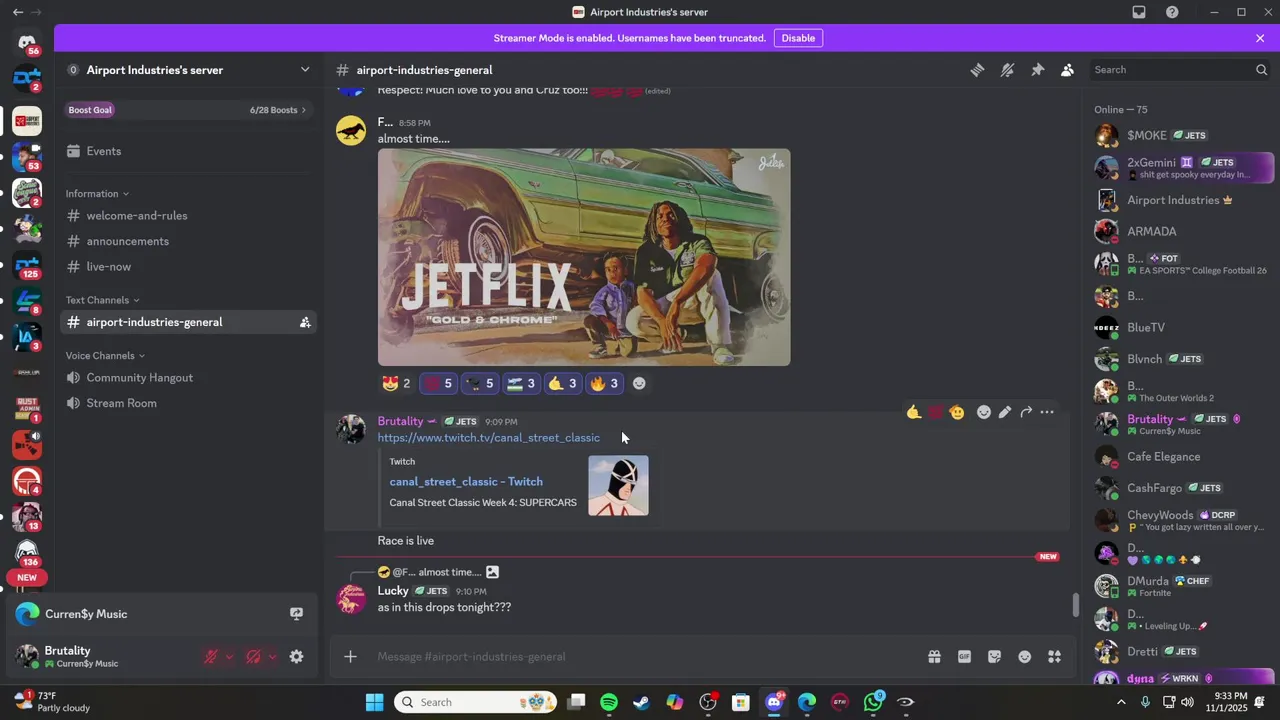Open the twitch.tv/canal_street_classic link
Screen dimensions: 1280x720
(489, 438)
